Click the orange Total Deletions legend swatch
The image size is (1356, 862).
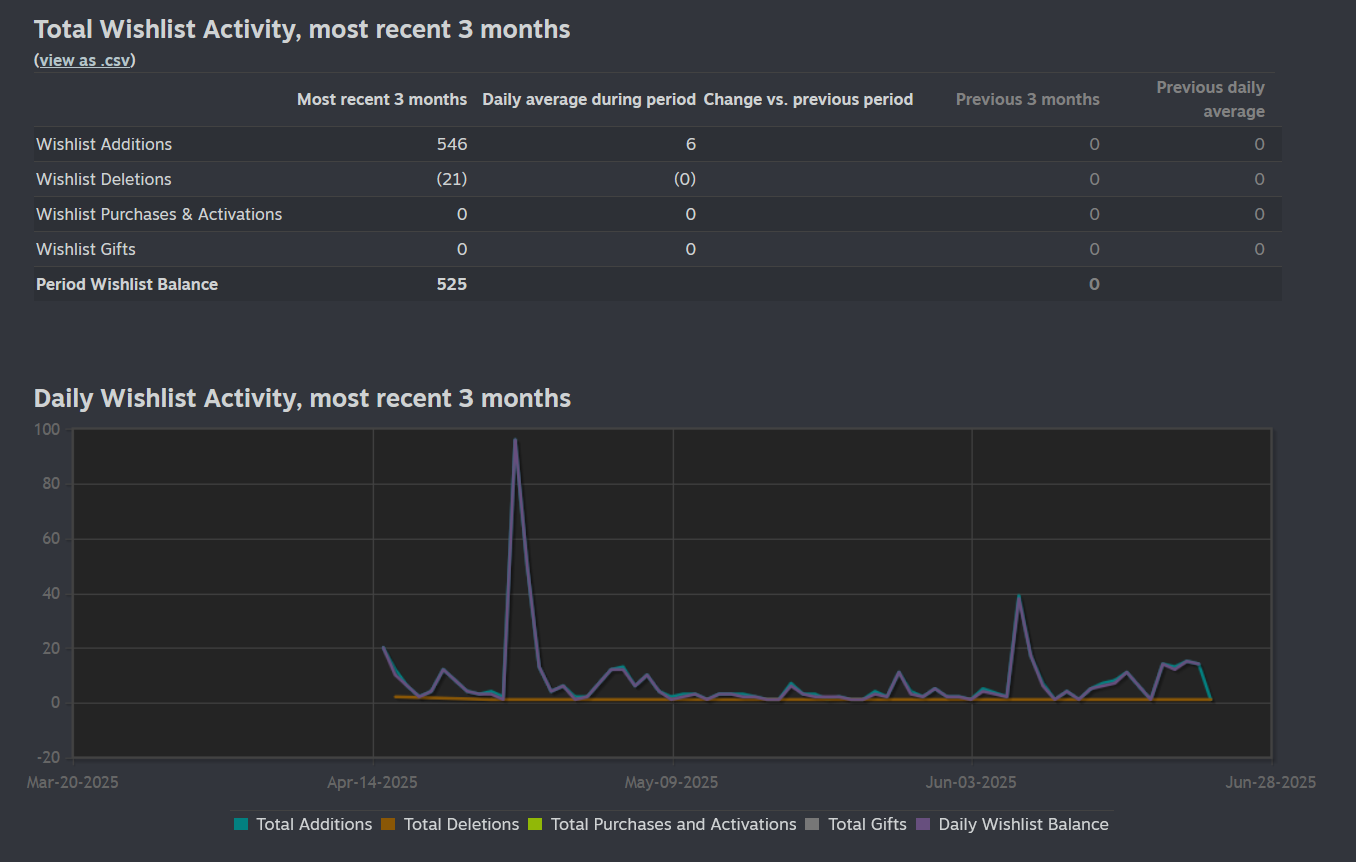point(389,825)
